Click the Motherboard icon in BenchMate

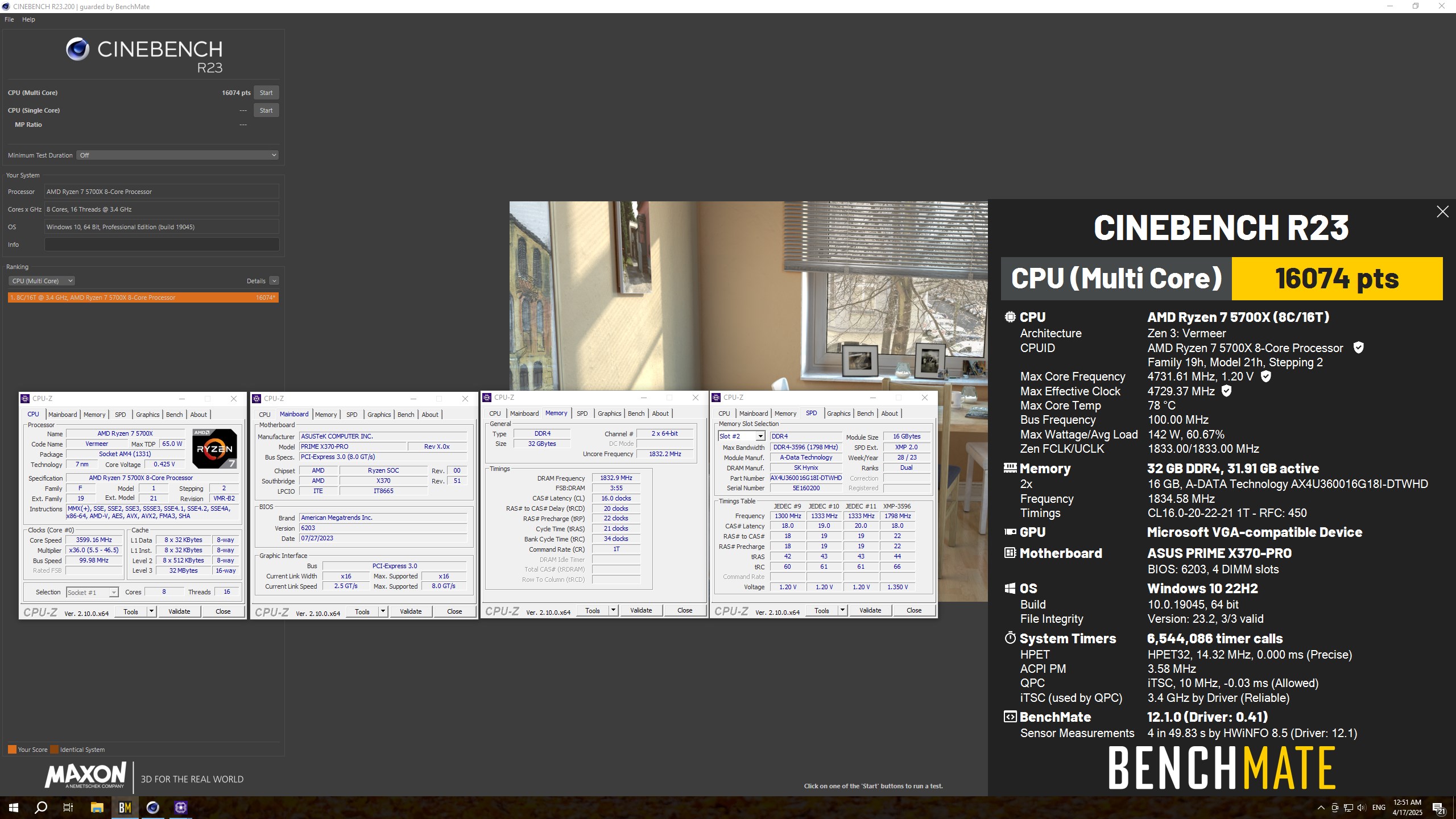(1010, 552)
